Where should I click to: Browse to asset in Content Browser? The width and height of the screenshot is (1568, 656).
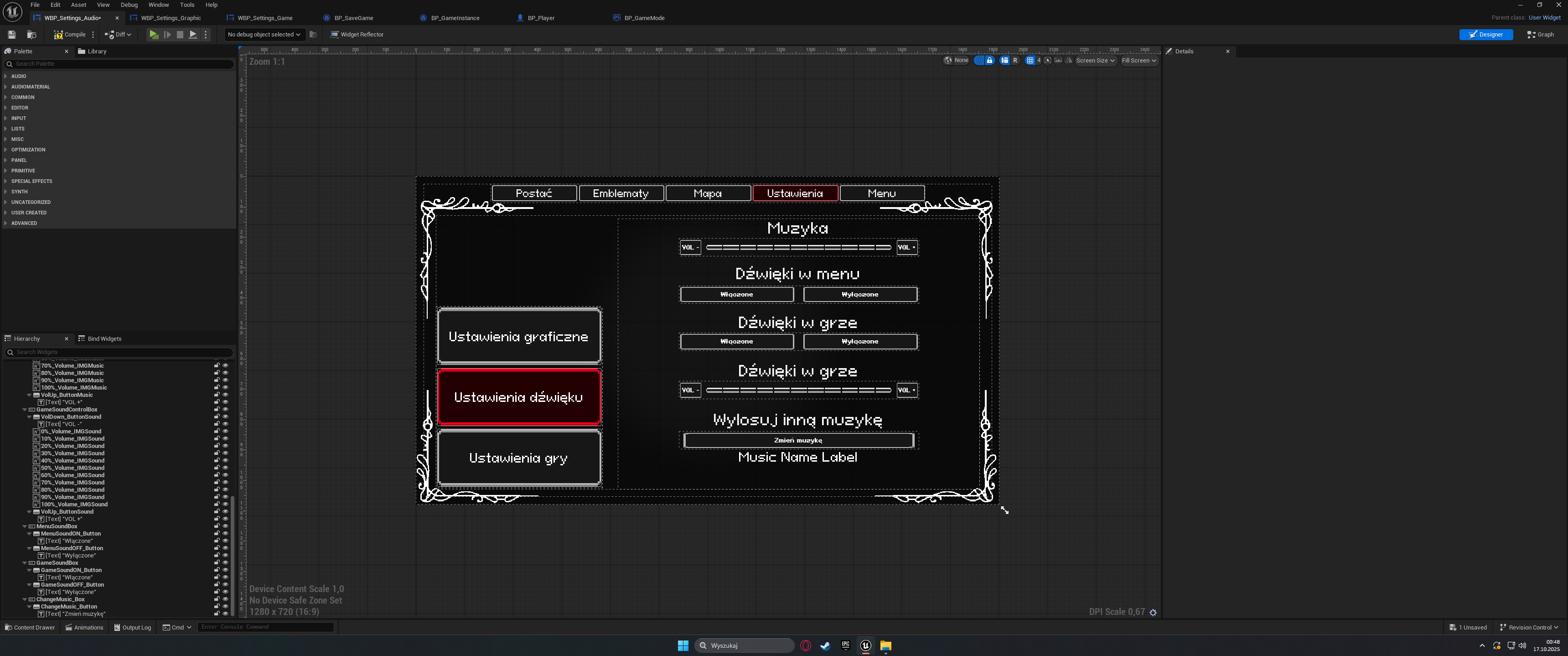[31, 35]
